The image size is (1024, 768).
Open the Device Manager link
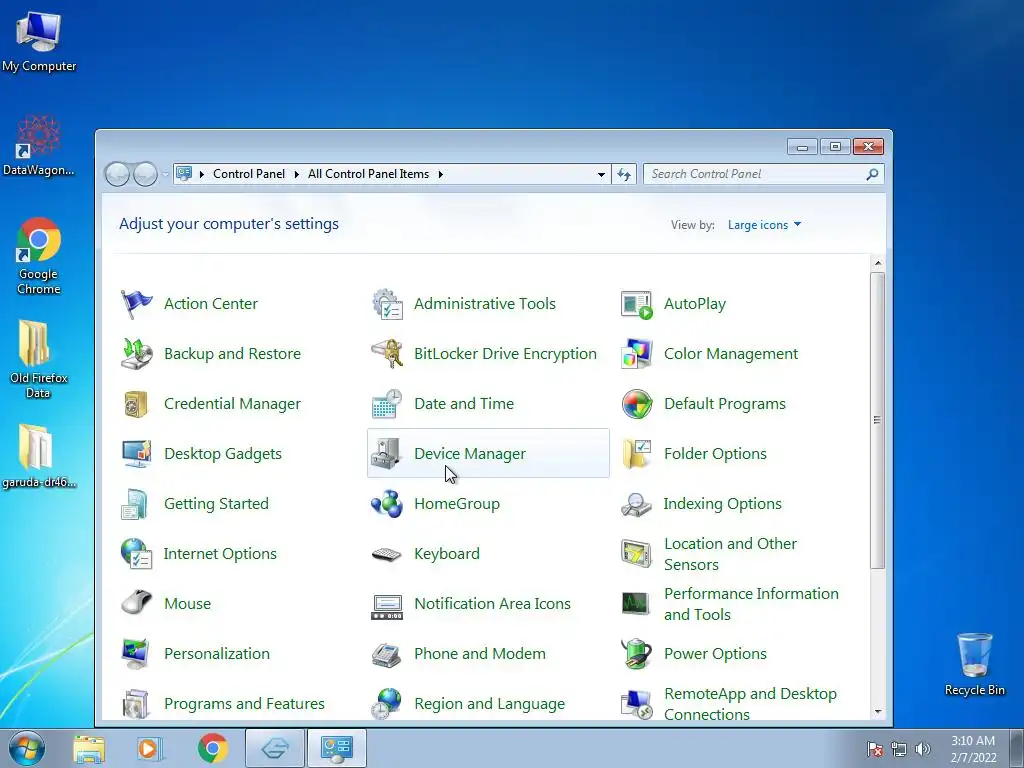click(470, 454)
